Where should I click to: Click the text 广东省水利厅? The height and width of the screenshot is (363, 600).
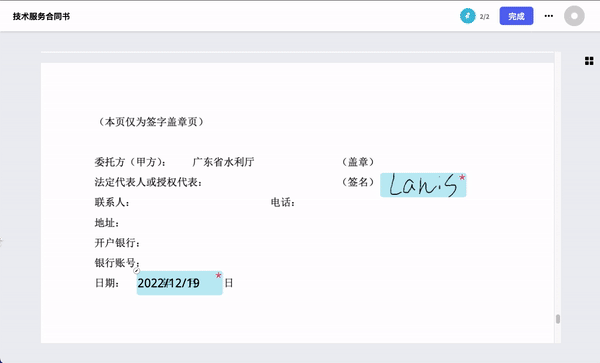pyautogui.click(x=223, y=162)
